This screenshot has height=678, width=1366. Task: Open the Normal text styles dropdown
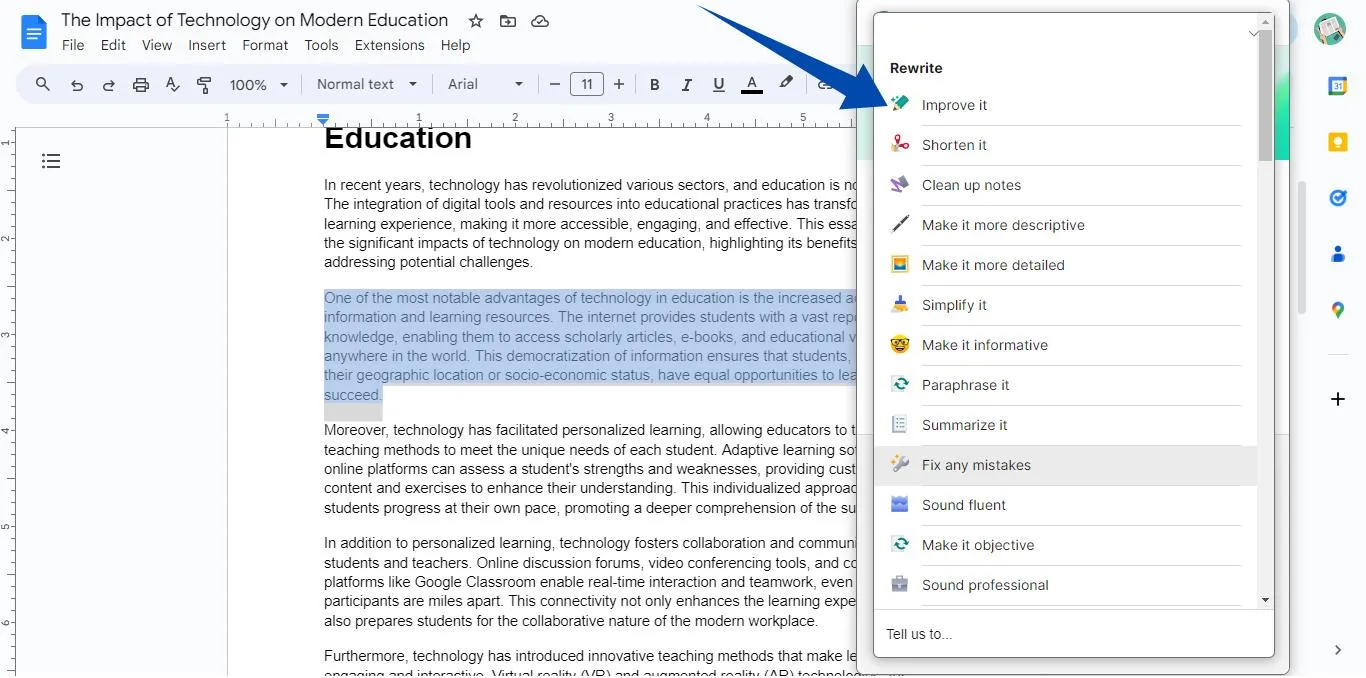tap(366, 84)
